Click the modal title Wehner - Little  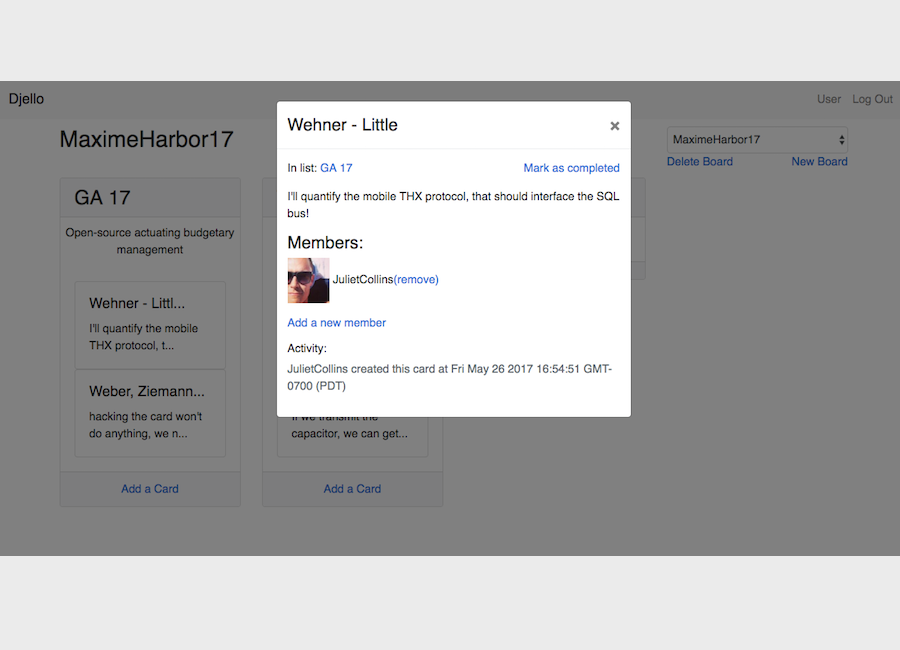[x=342, y=125]
